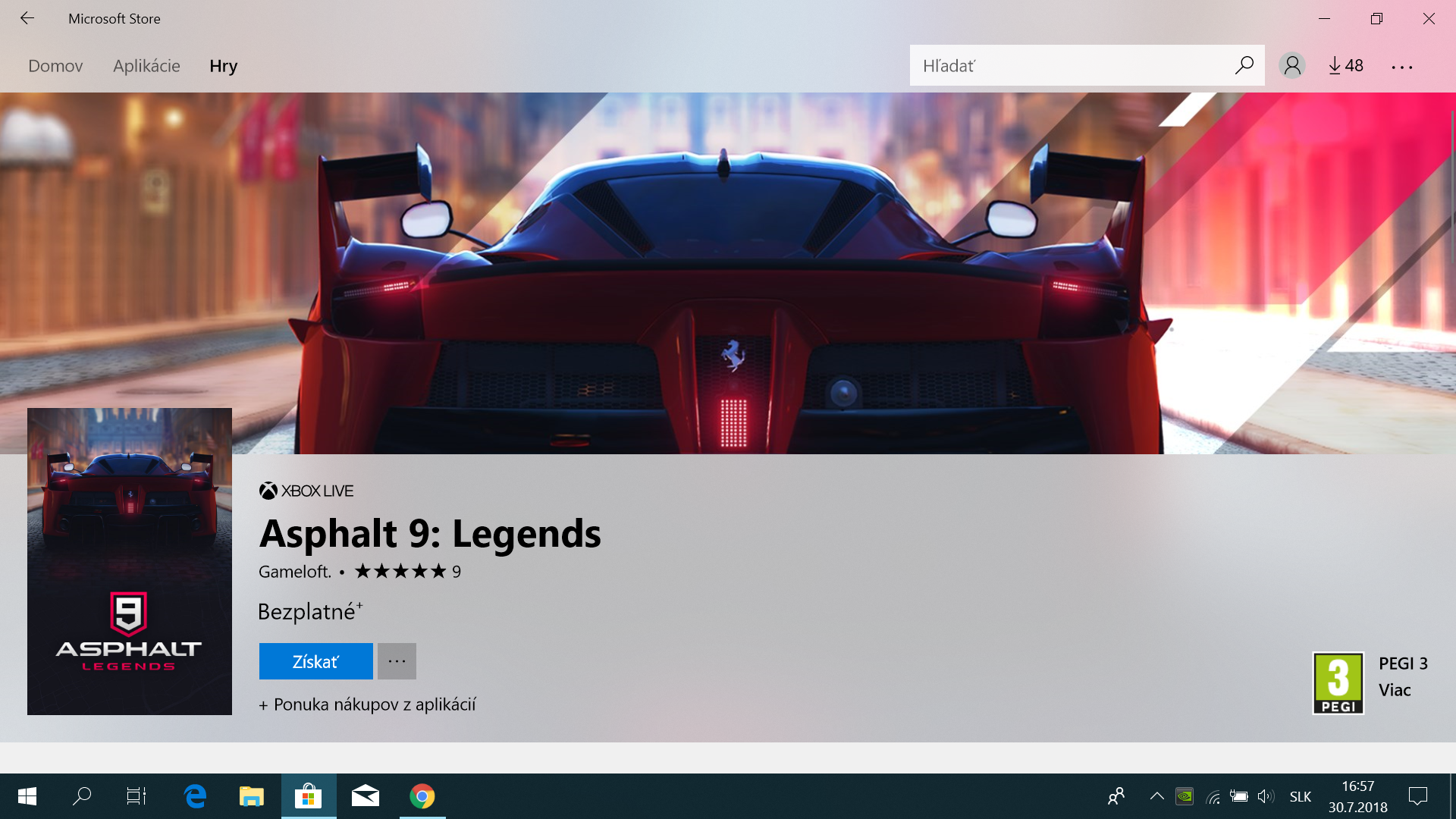Restore down the Microsoft Store window
This screenshot has height=819, width=1456.
coord(1377,18)
